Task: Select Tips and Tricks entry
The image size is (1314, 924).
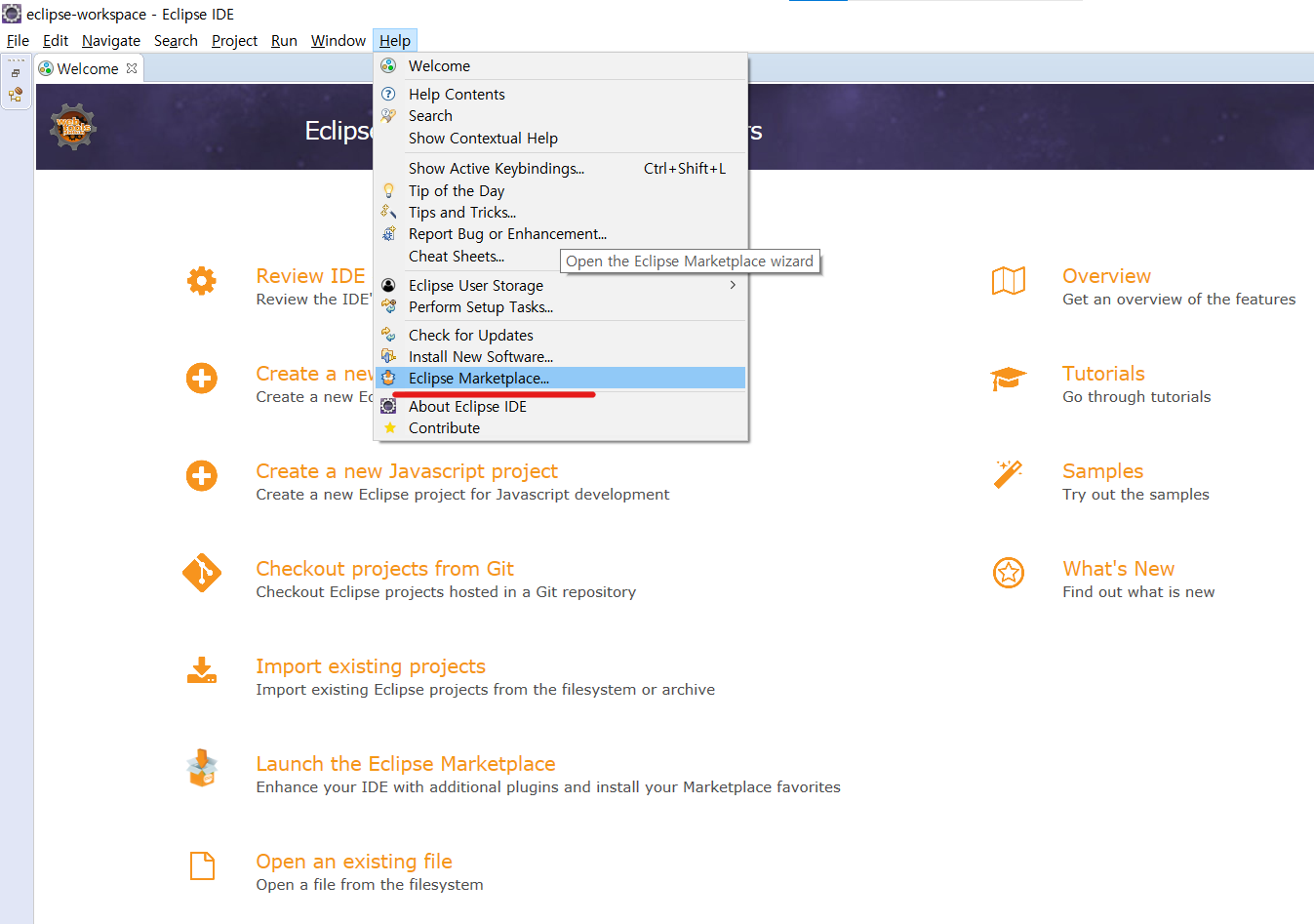Action: [x=561, y=213]
